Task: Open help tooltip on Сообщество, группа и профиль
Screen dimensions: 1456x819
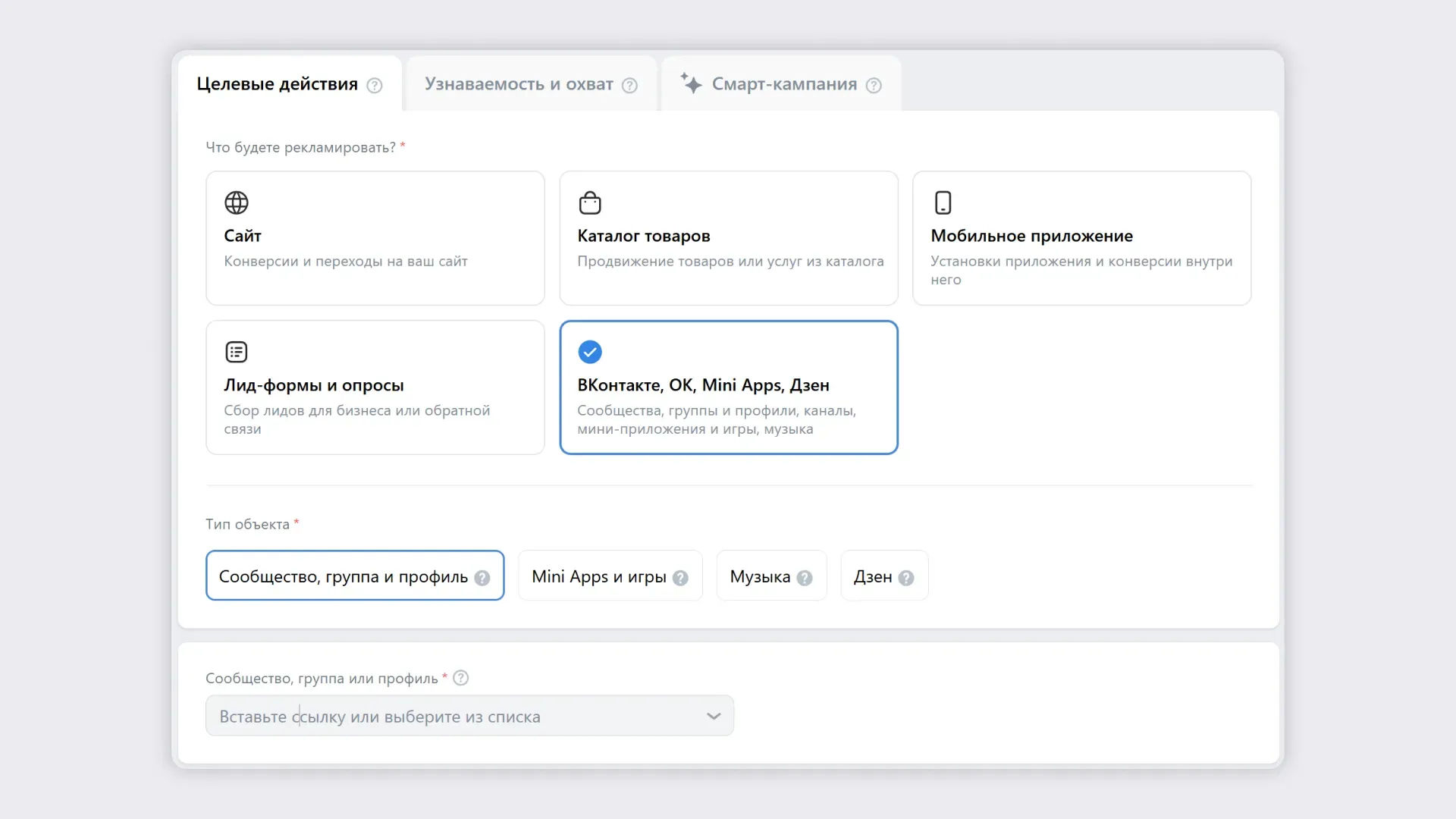Action: pos(482,577)
